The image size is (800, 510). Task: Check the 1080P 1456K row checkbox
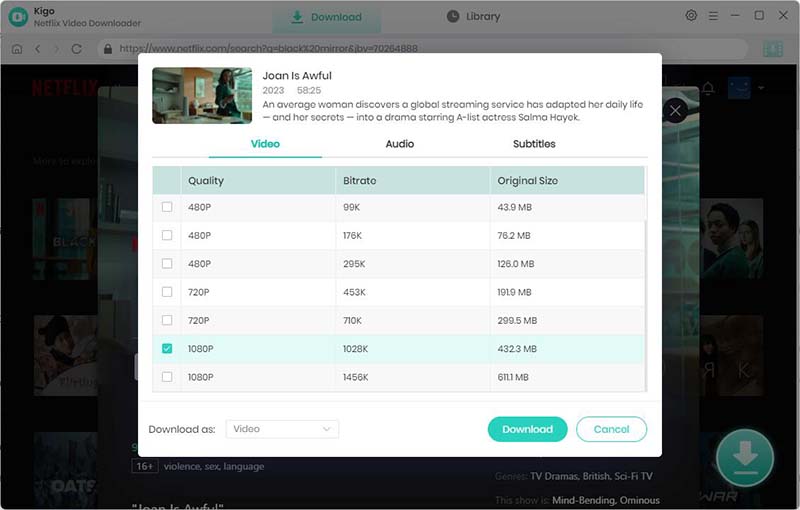(x=167, y=376)
